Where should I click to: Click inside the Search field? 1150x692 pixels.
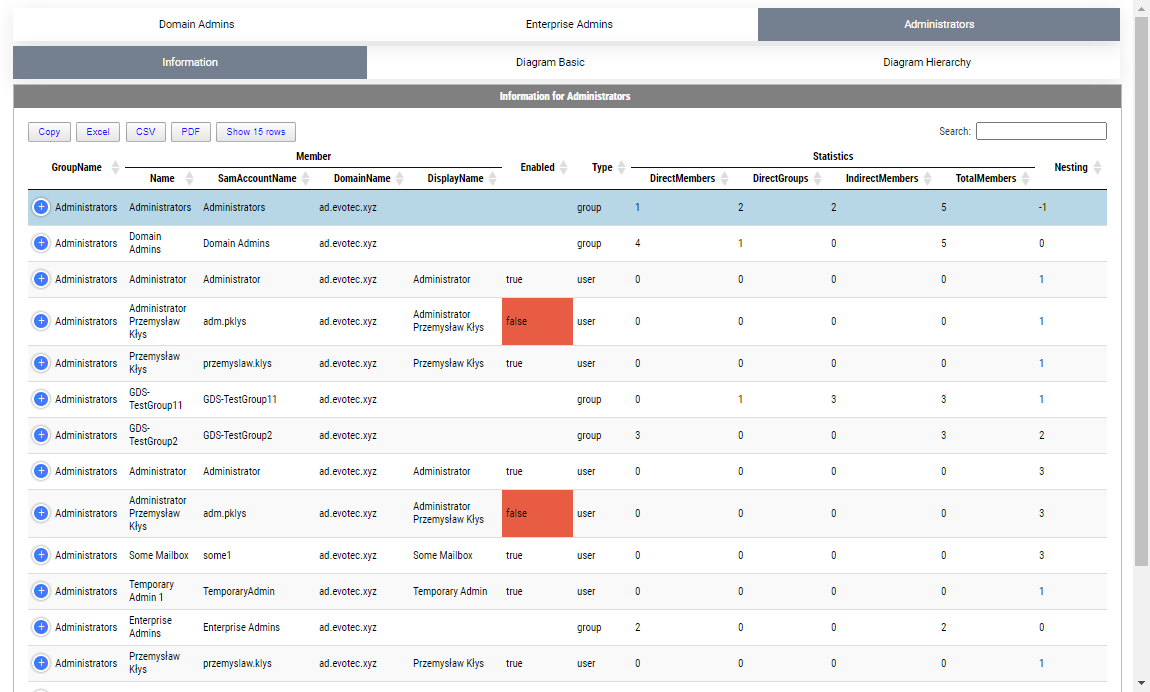[x=1040, y=130]
